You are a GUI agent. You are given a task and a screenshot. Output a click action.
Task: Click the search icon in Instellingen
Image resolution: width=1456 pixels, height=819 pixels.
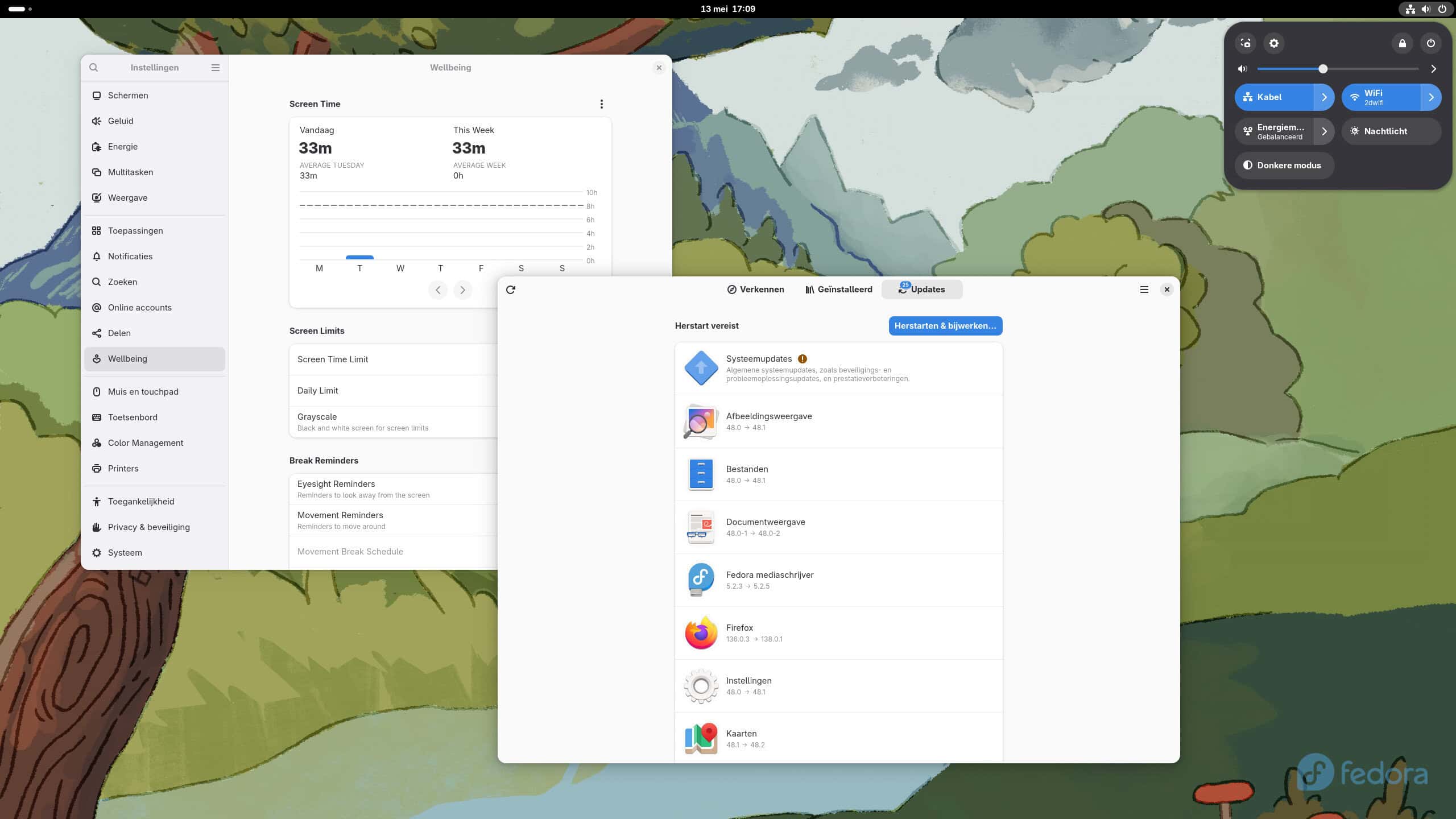tap(94, 68)
